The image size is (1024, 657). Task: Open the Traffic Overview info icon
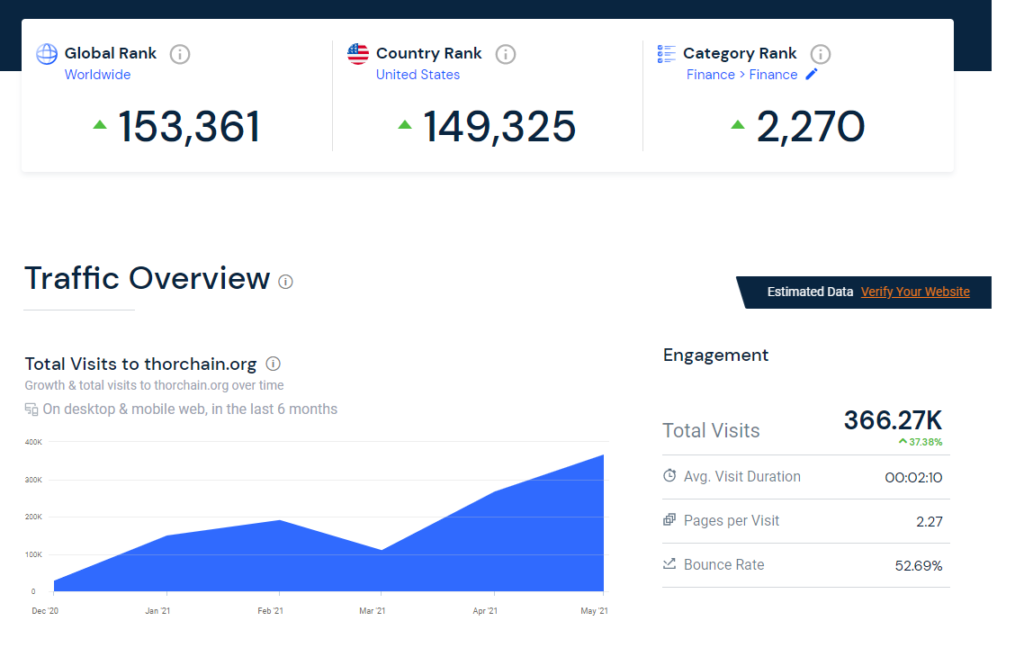(286, 282)
